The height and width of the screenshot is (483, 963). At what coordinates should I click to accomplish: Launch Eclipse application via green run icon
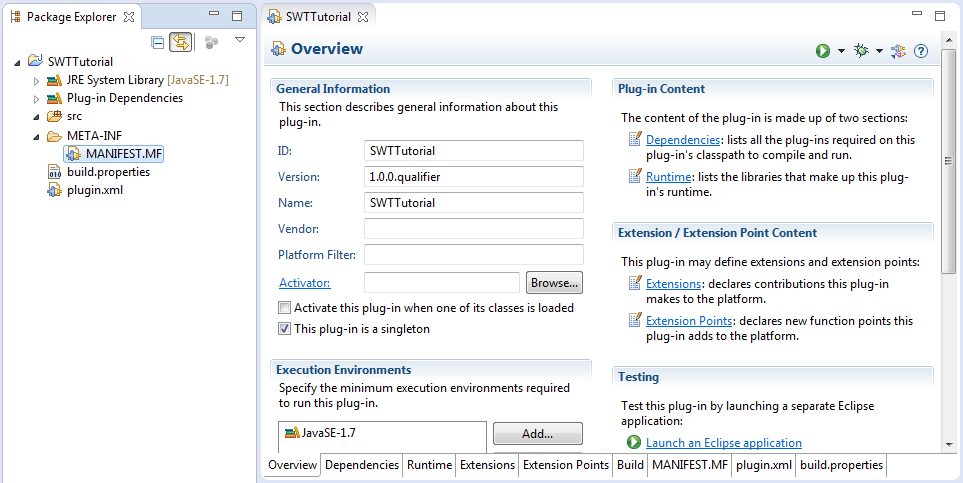tap(823, 51)
